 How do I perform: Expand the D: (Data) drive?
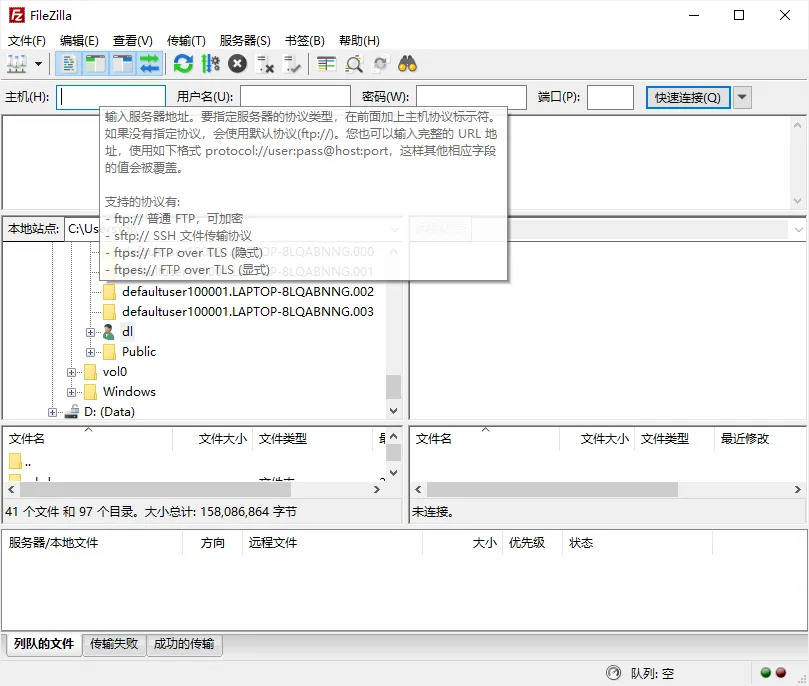[x=52, y=413]
